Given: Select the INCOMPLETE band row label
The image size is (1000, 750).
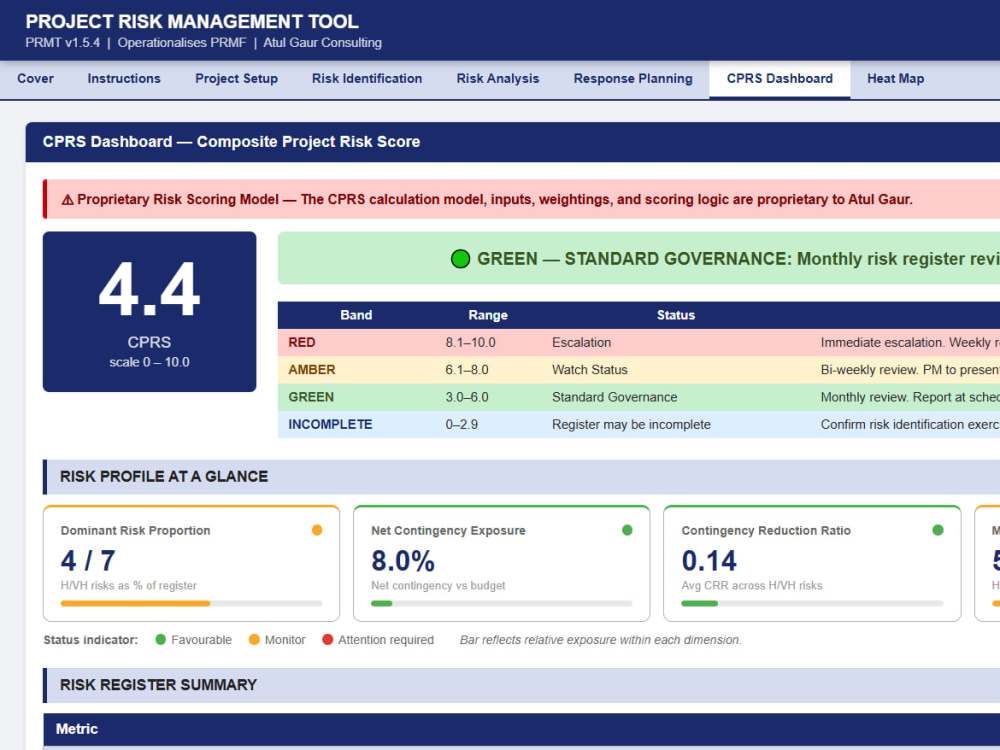Looking at the screenshot, I should click(330, 425).
